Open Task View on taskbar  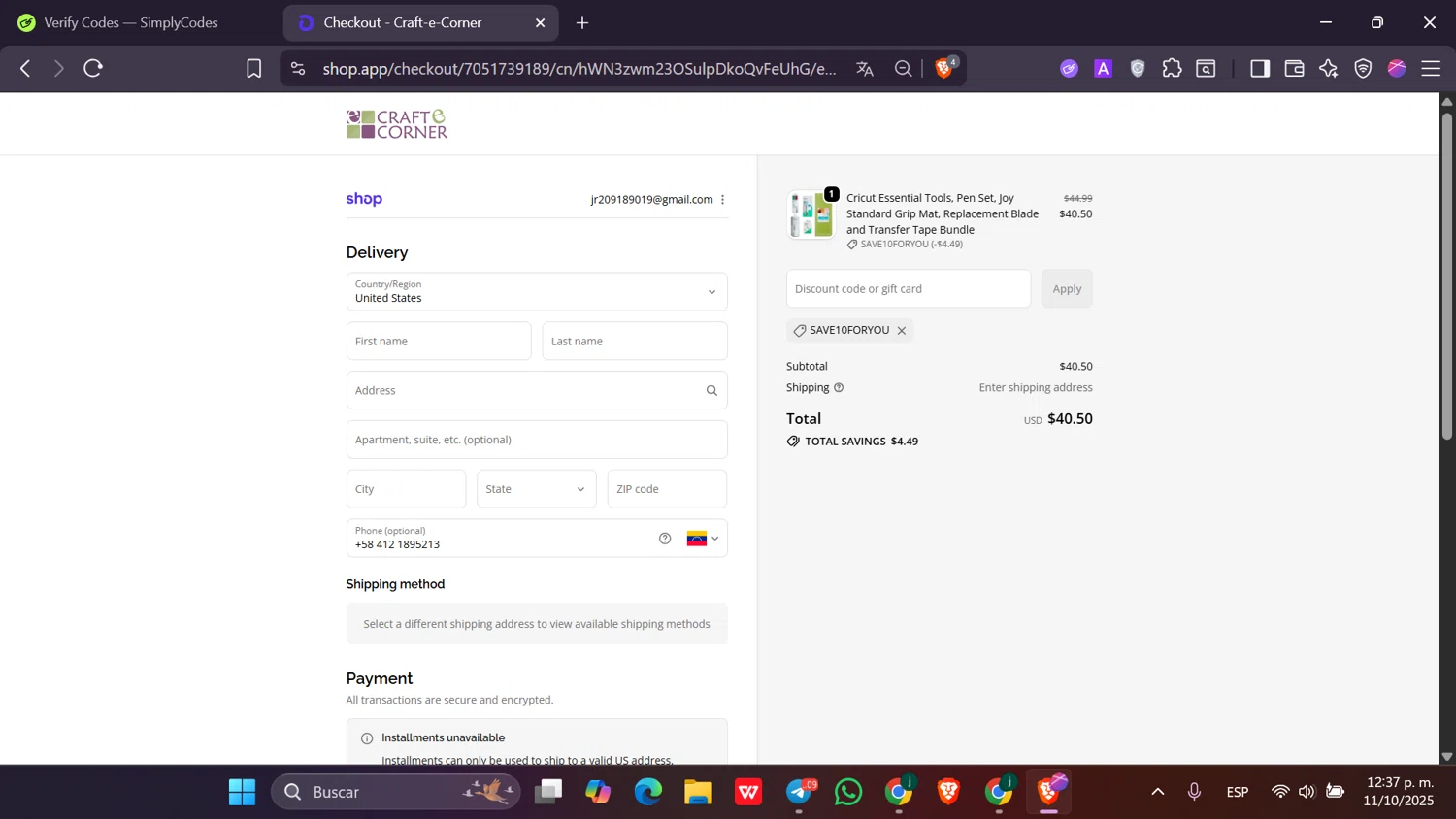click(x=548, y=792)
